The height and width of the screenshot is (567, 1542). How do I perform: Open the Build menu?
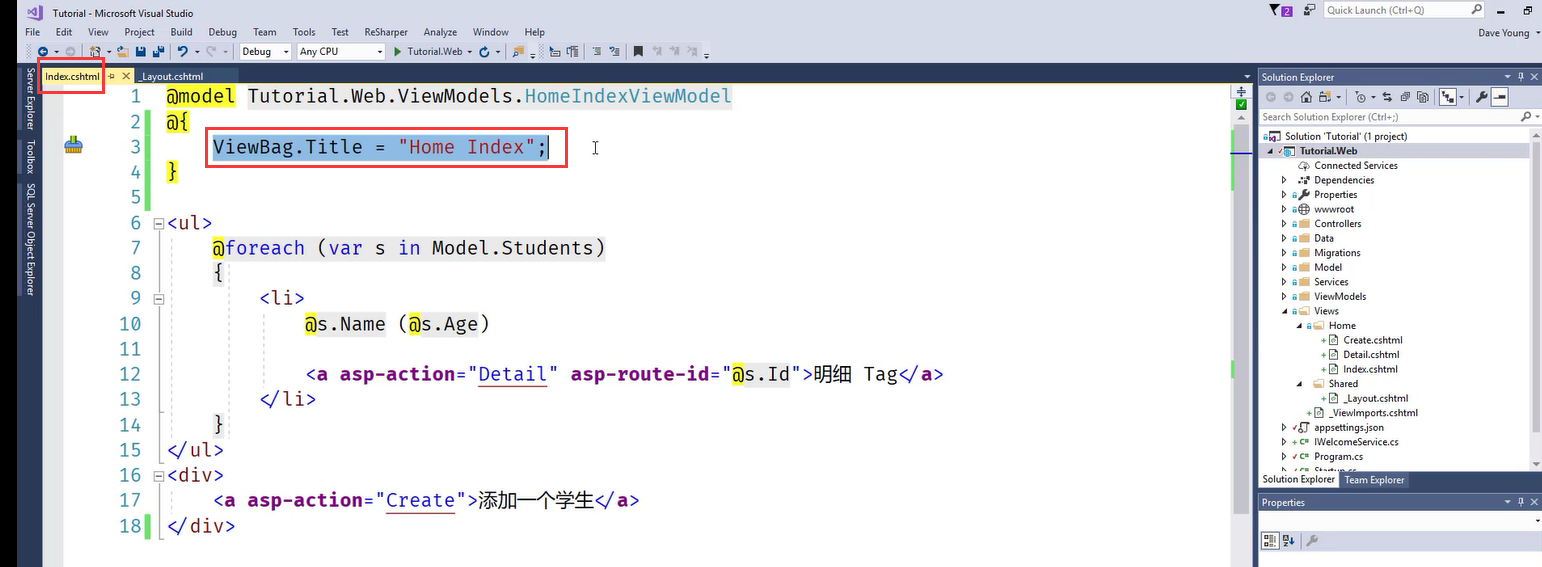click(x=181, y=32)
